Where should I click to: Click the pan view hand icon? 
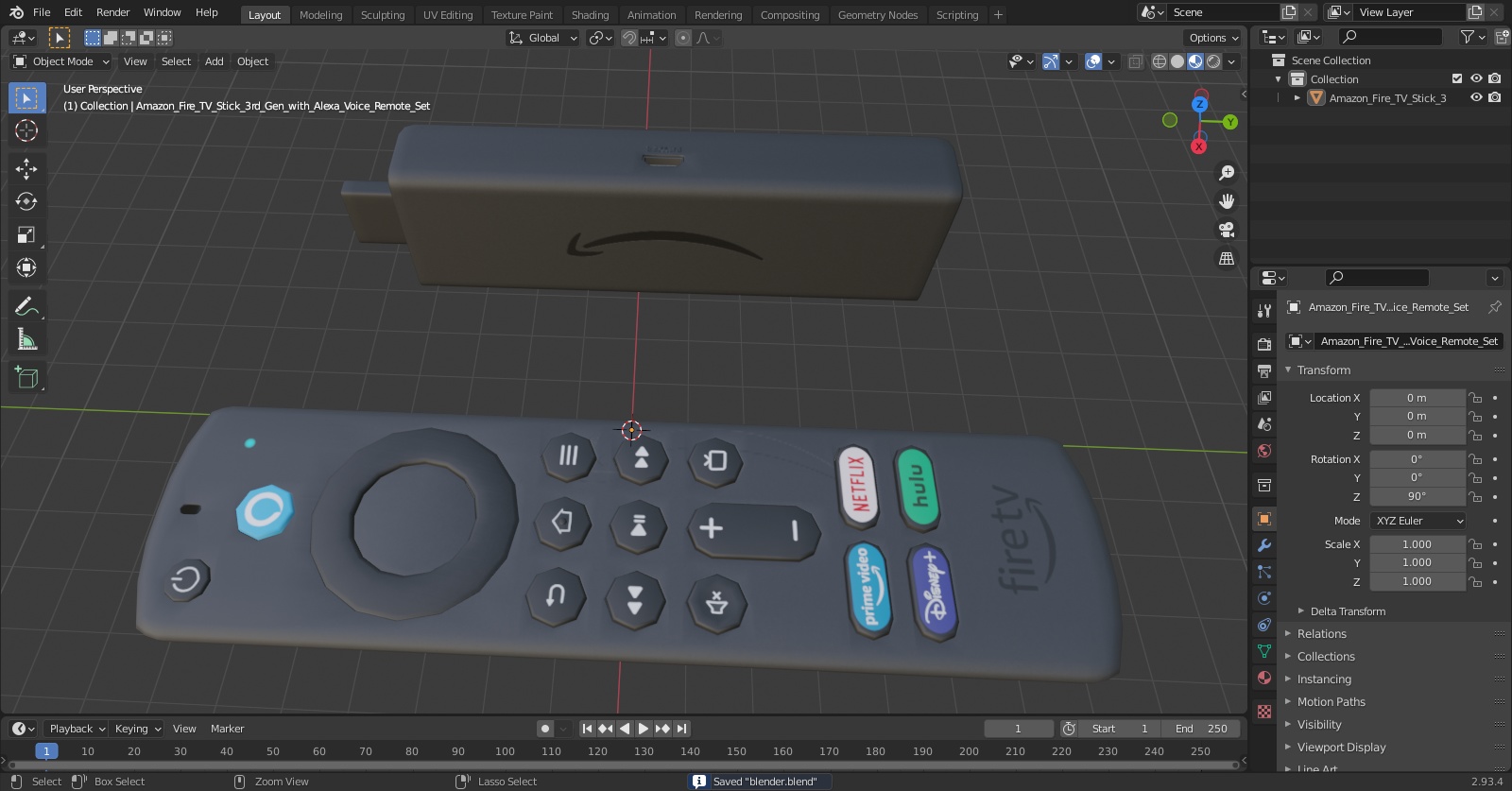click(x=1227, y=201)
